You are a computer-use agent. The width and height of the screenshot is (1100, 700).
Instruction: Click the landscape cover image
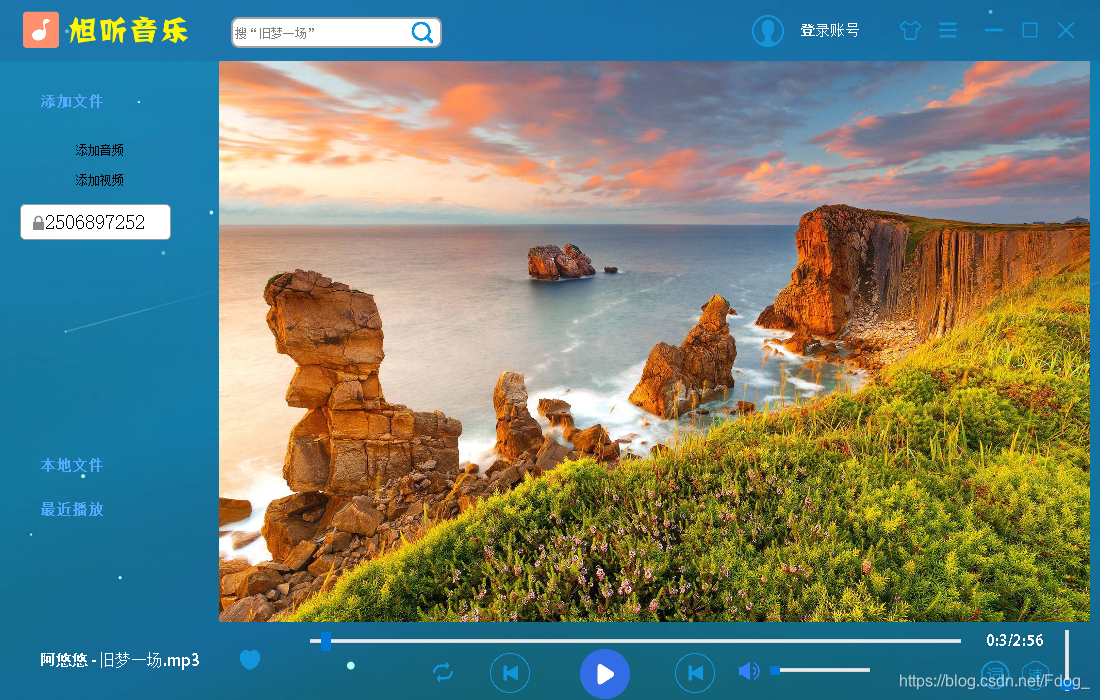(x=654, y=342)
